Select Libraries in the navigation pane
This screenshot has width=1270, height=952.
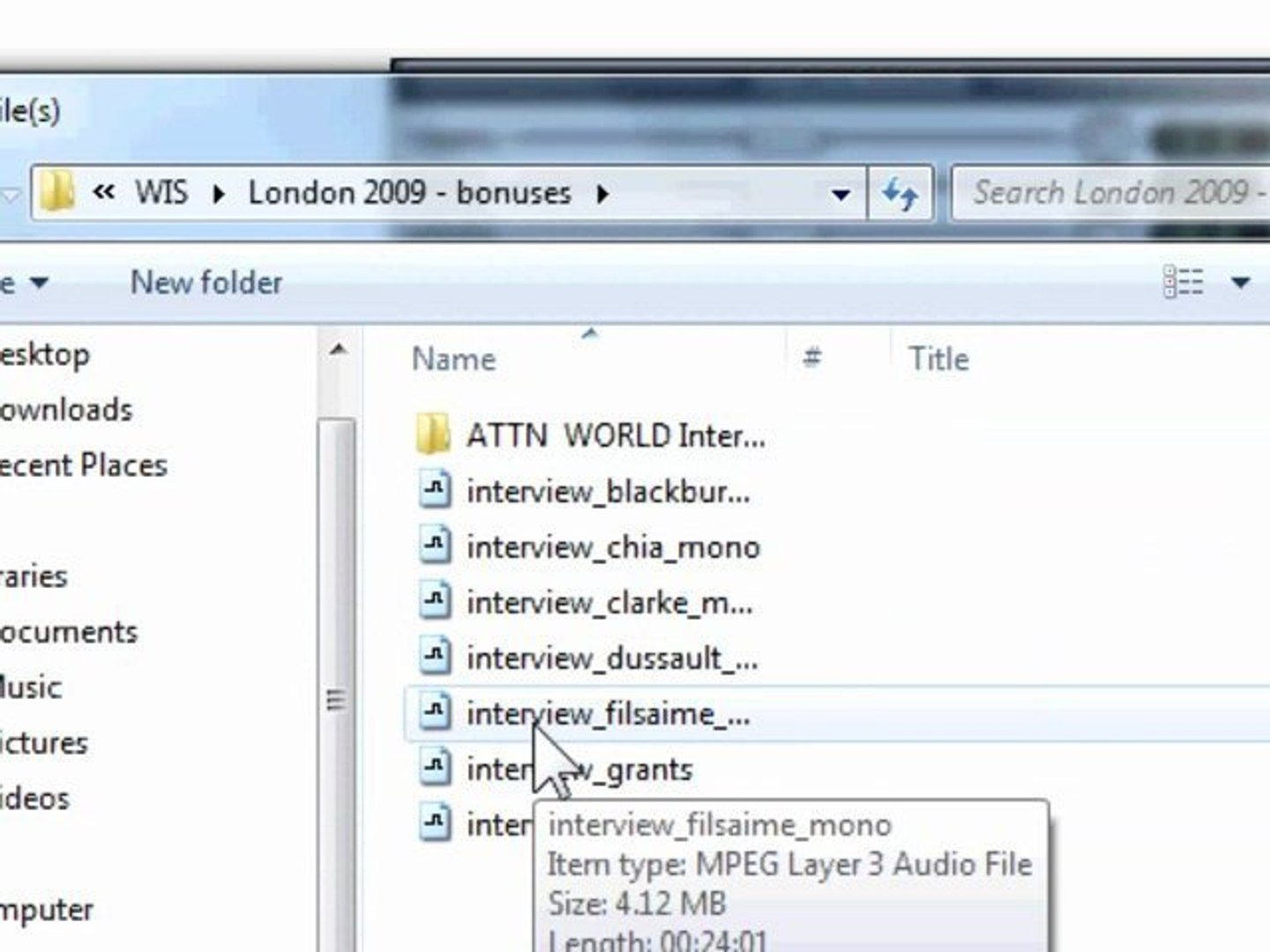pos(34,576)
